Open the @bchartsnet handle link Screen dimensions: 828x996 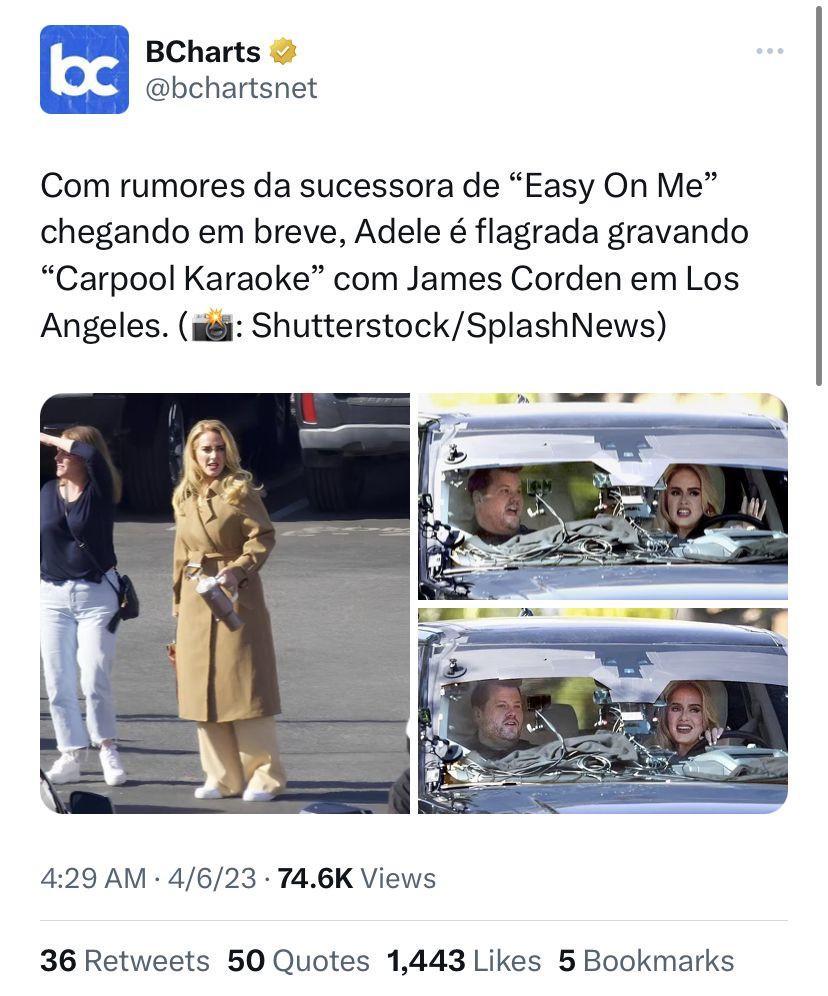tap(231, 88)
